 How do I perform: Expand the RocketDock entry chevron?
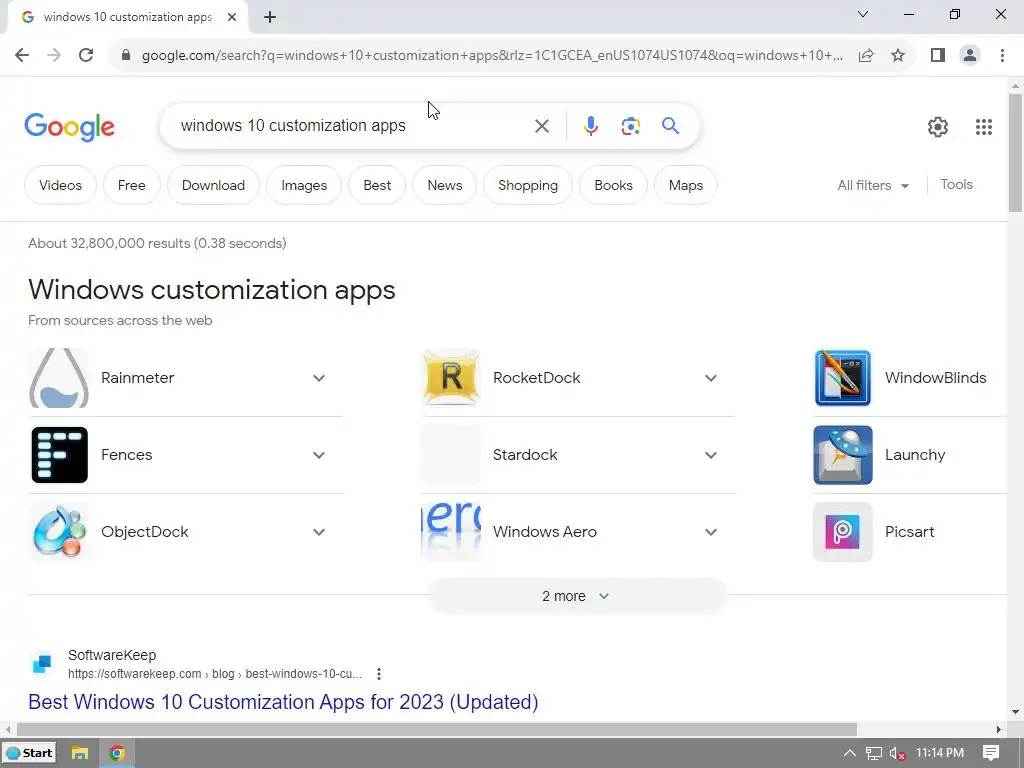pyautogui.click(x=711, y=378)
